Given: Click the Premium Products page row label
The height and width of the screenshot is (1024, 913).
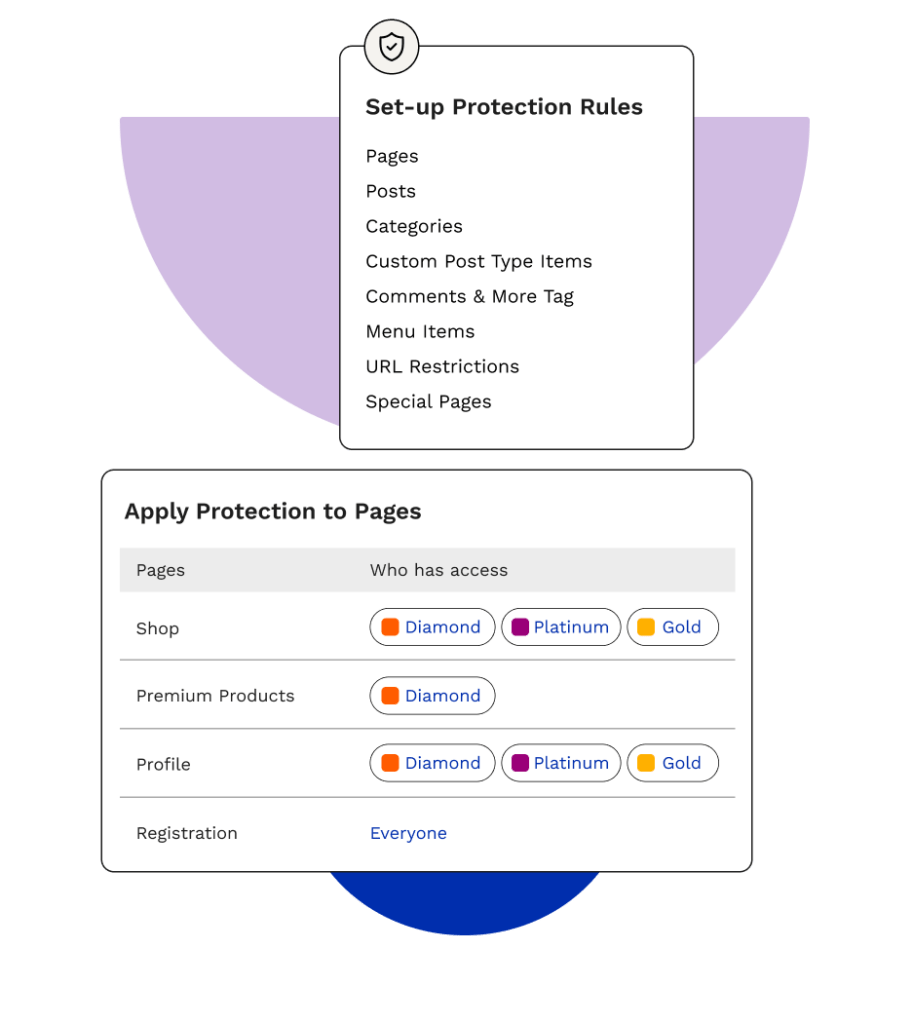Looking at the screenshot, I should (x=215, y=696).
